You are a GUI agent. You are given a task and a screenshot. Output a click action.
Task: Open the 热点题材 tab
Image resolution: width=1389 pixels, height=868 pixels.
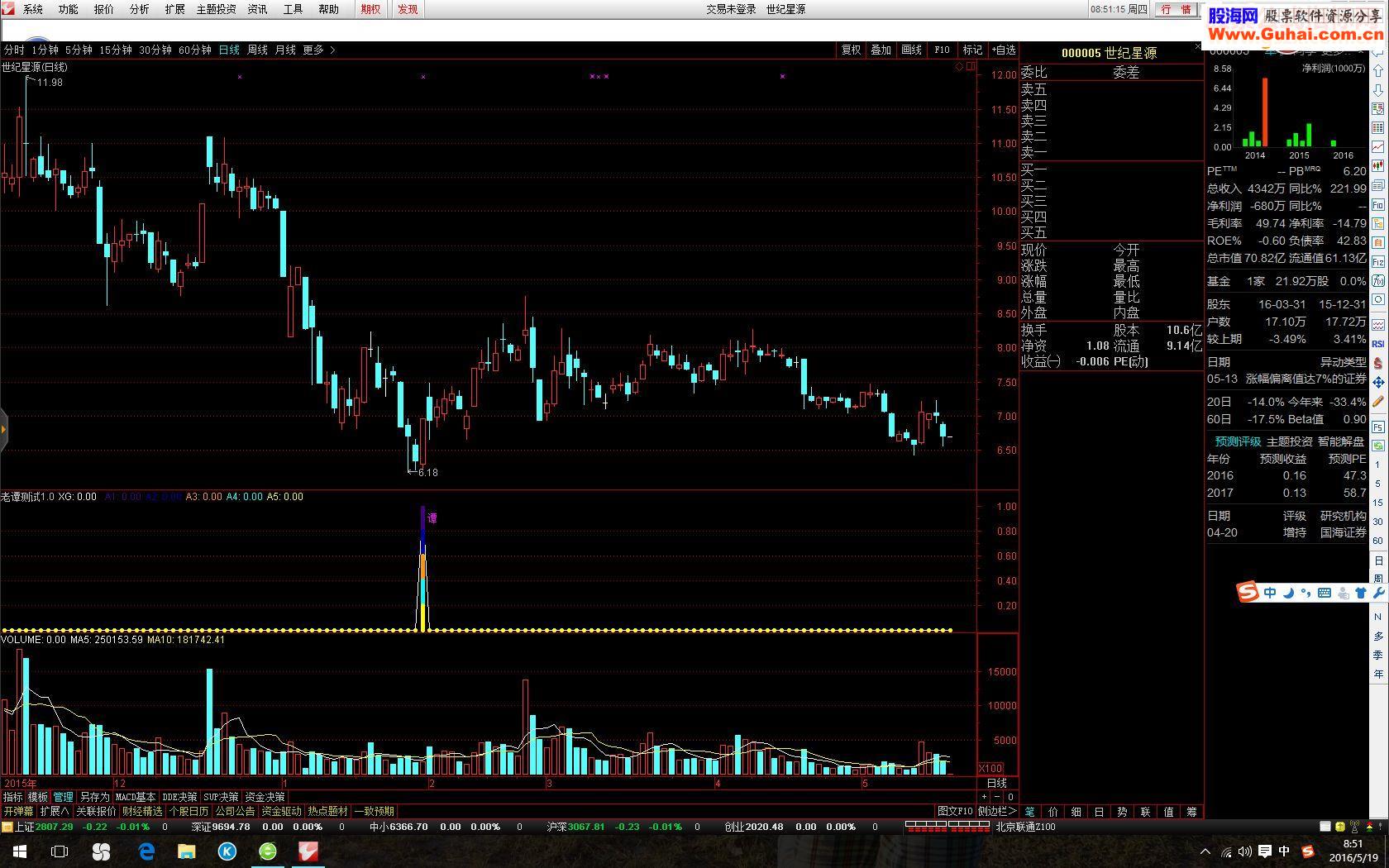point(327,812)
